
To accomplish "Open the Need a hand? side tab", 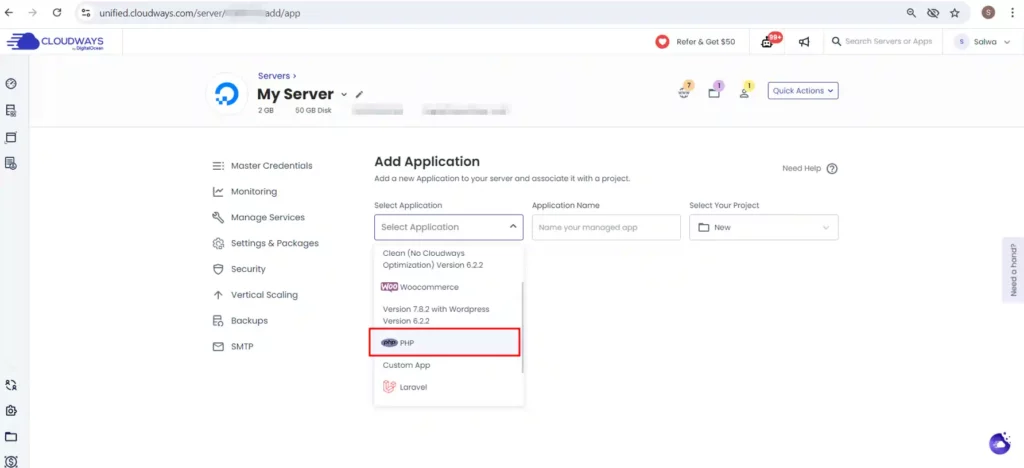I will [1013, 270].
